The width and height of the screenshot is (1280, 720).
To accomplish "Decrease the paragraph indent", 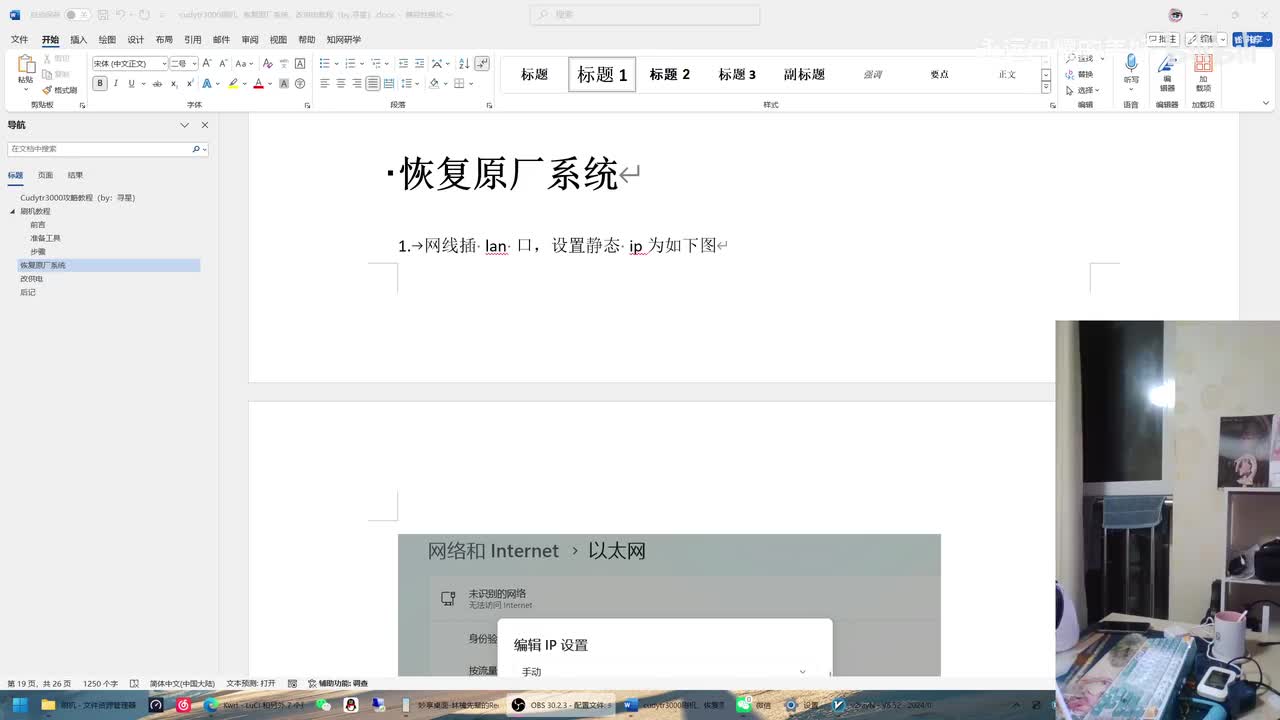I will (403, 63).
